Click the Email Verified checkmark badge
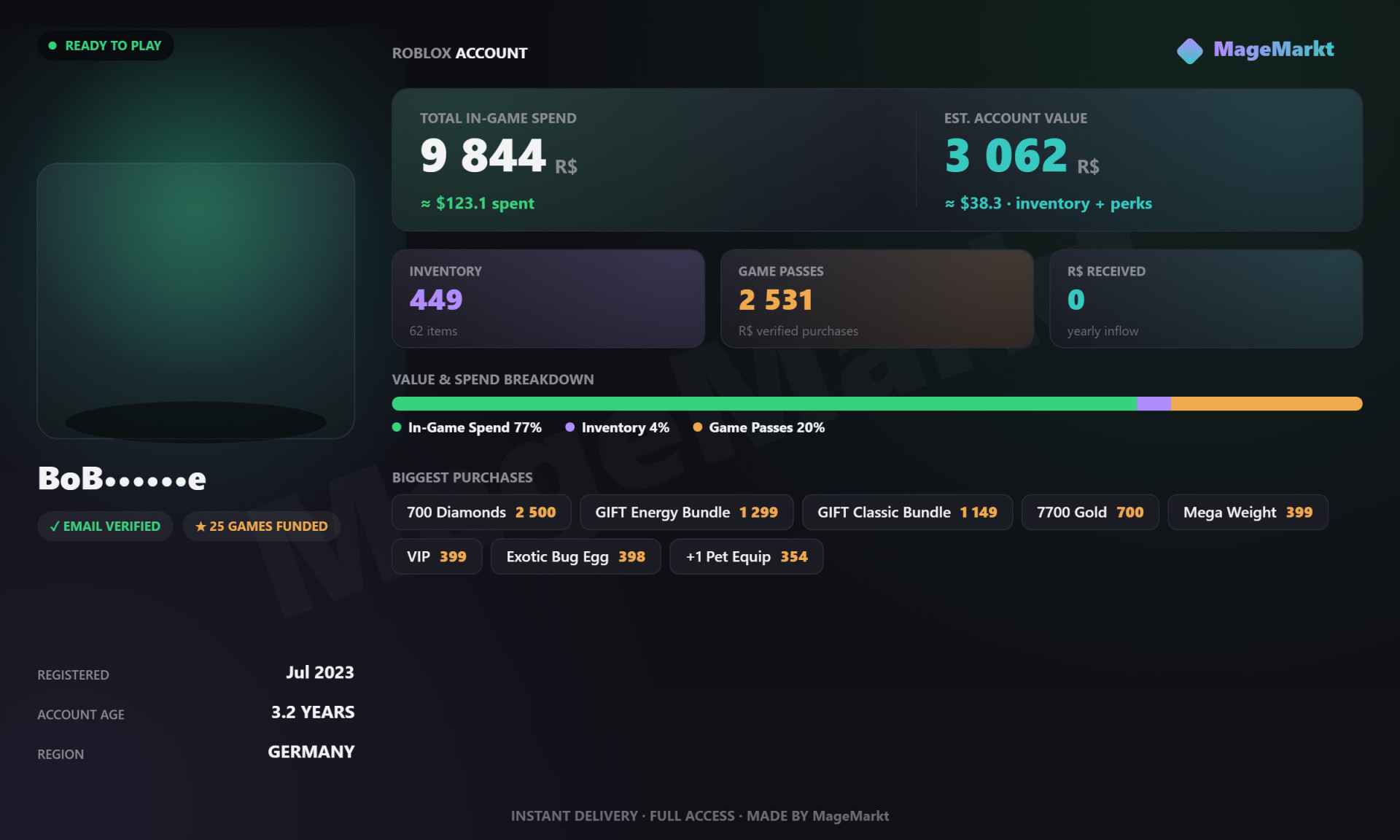The width and height of the screenshot is (1400, 840). pos(105,526)
